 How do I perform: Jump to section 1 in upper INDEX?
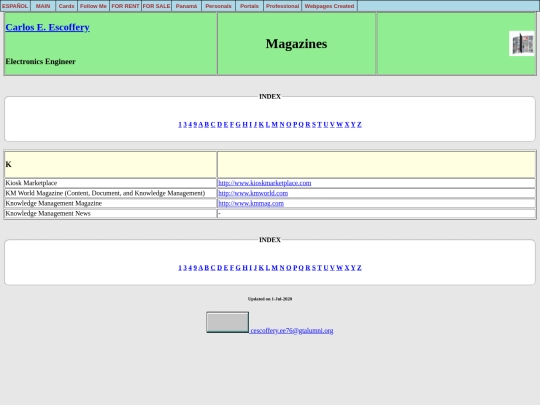[180, 124]
